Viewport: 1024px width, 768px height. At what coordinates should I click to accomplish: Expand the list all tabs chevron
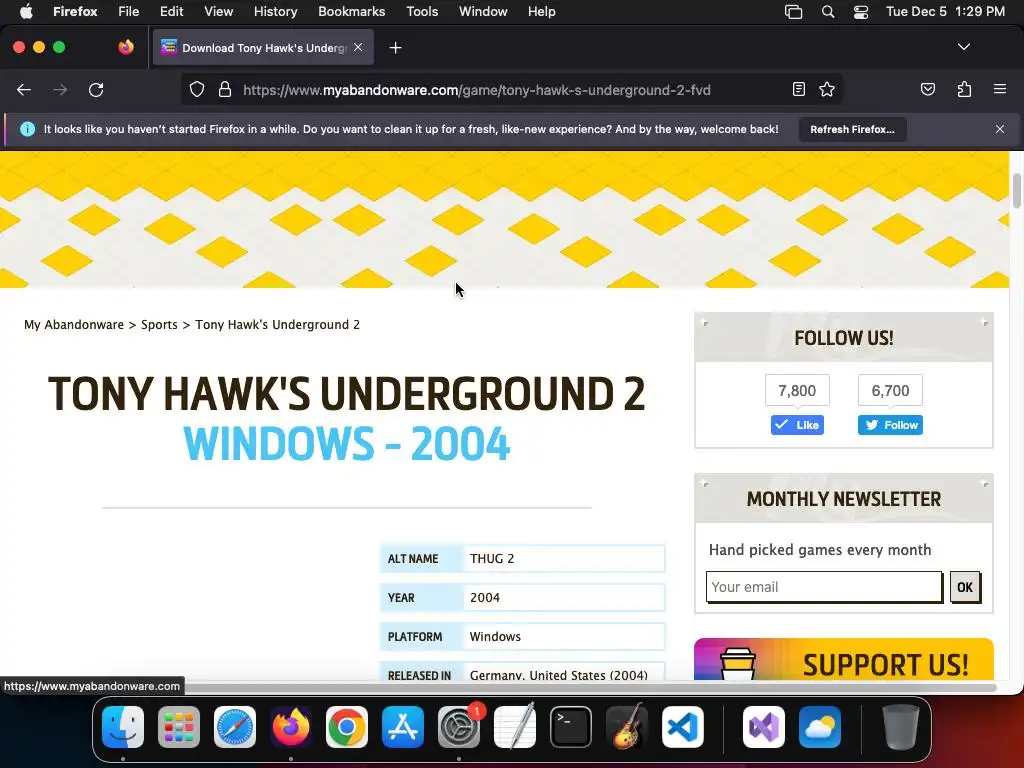pos(963,47)
